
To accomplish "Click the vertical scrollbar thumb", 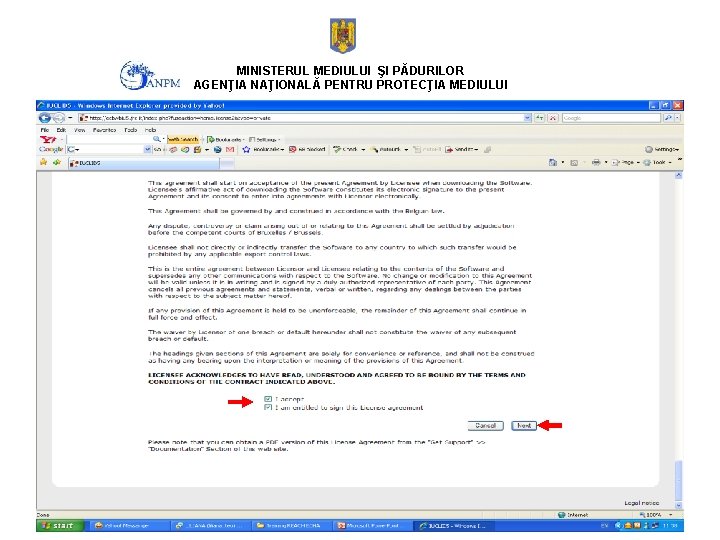I will coord(678,480).
